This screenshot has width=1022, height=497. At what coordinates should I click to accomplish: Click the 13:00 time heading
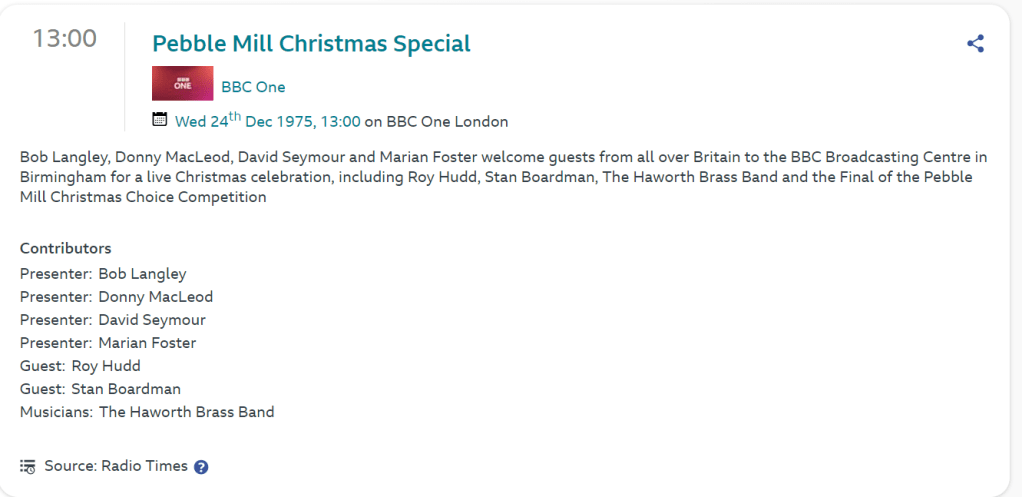(x=65, y=40)
